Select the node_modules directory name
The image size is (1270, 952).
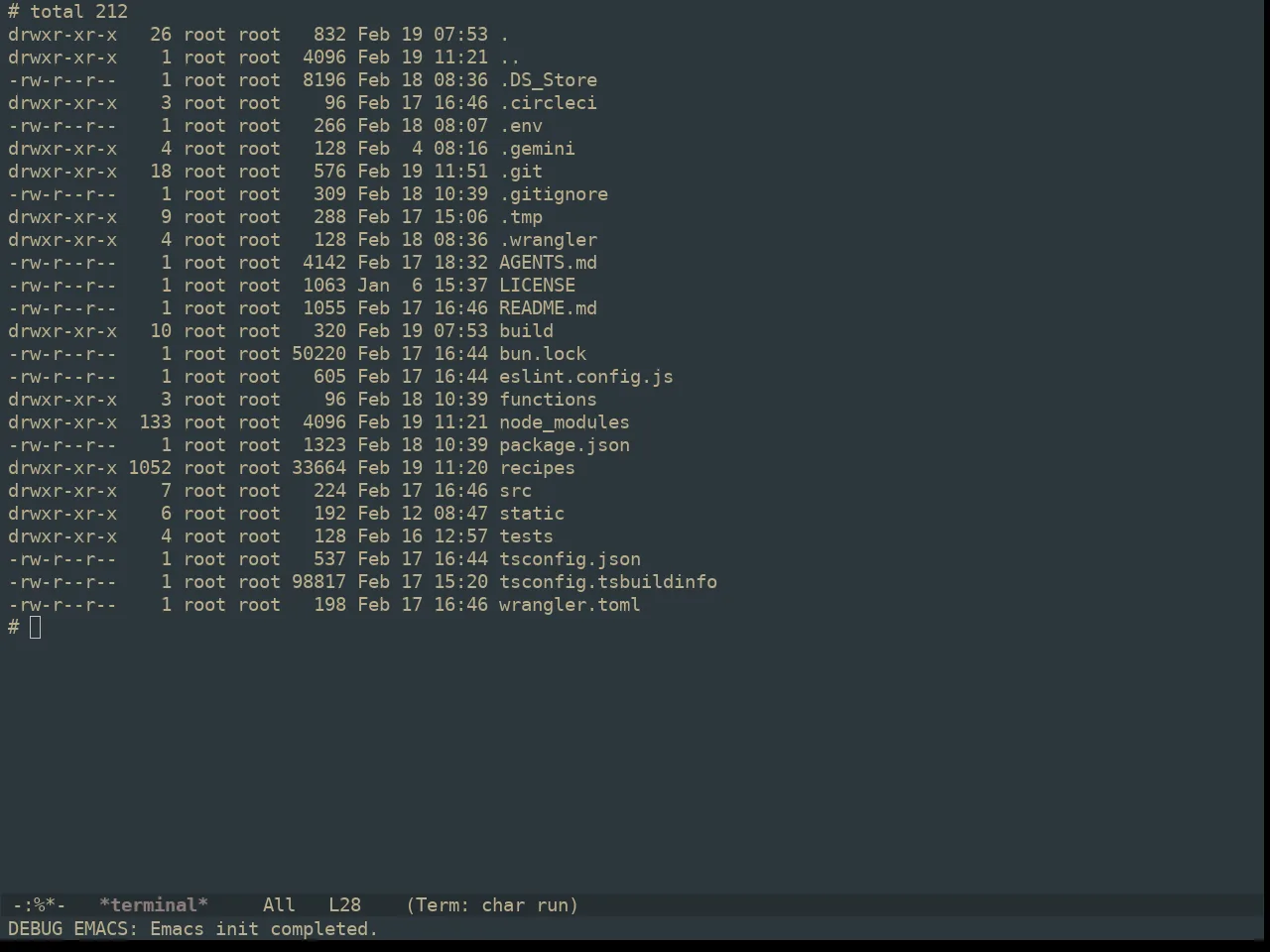565,422
